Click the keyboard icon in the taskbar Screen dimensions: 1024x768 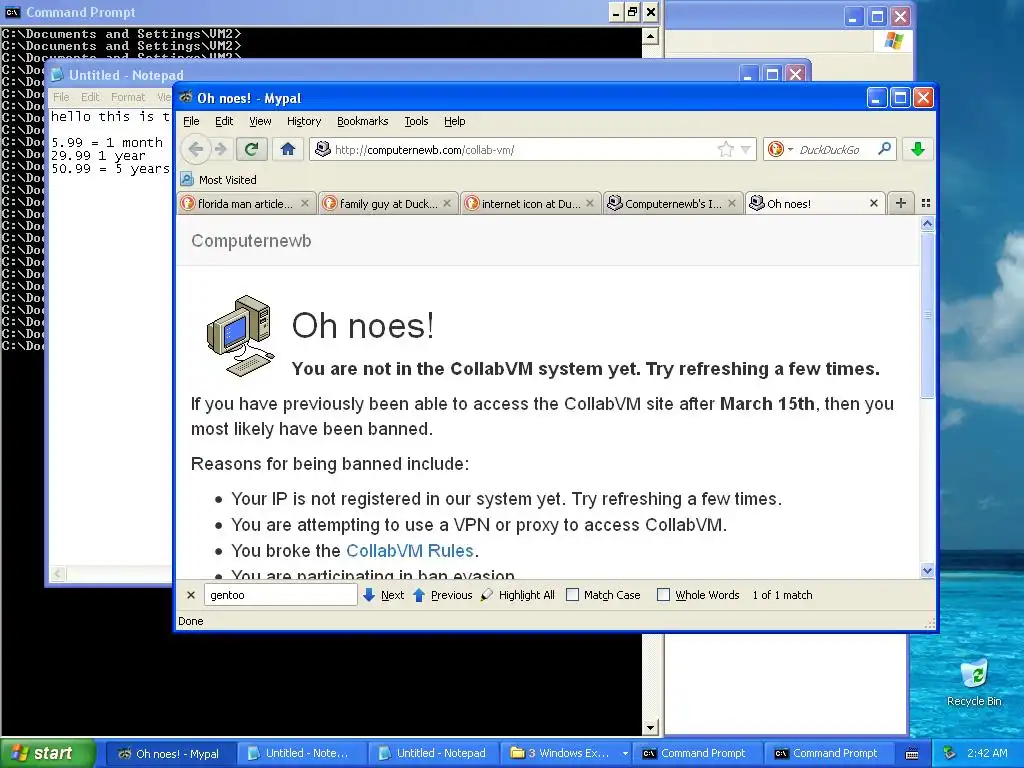[912, 754]
